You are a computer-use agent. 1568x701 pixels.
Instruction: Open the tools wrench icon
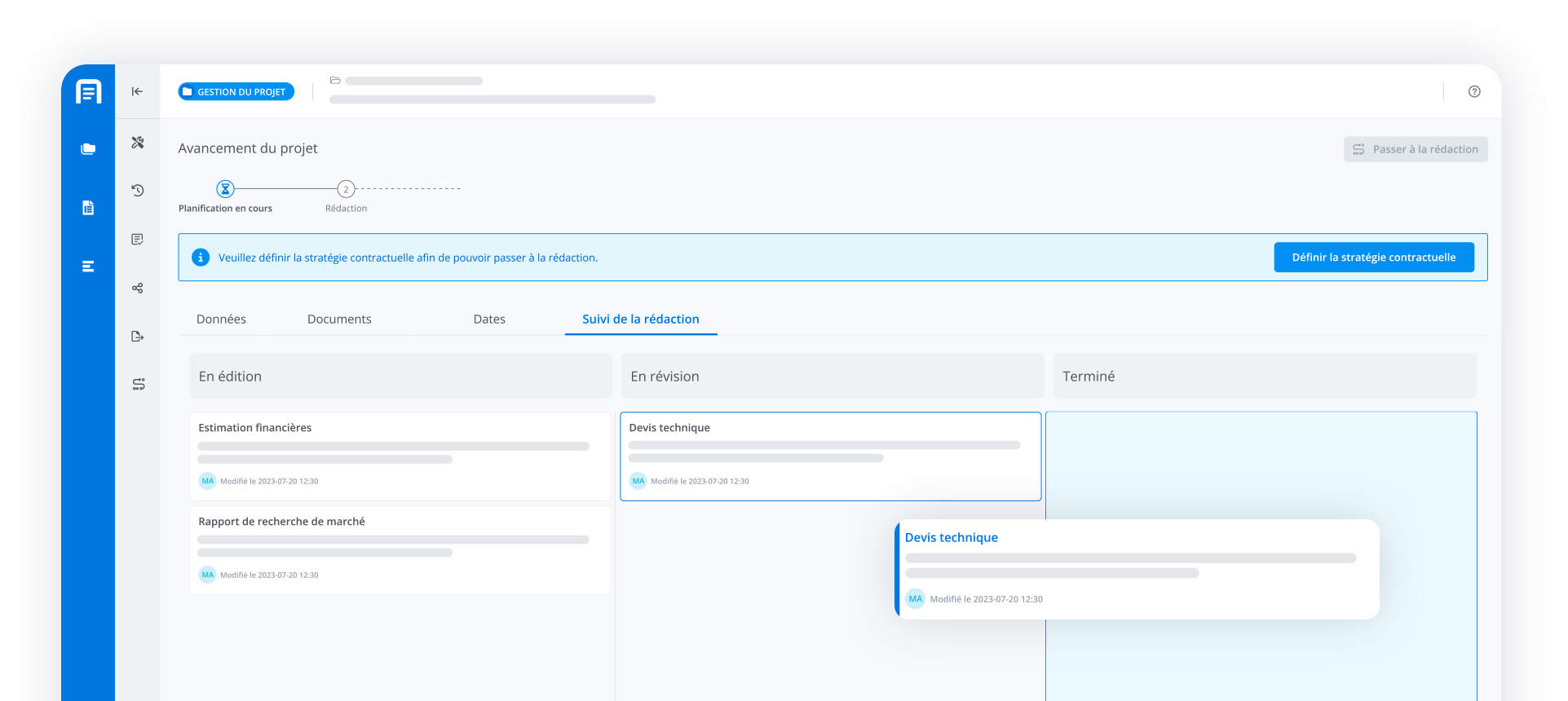point(138,143)
